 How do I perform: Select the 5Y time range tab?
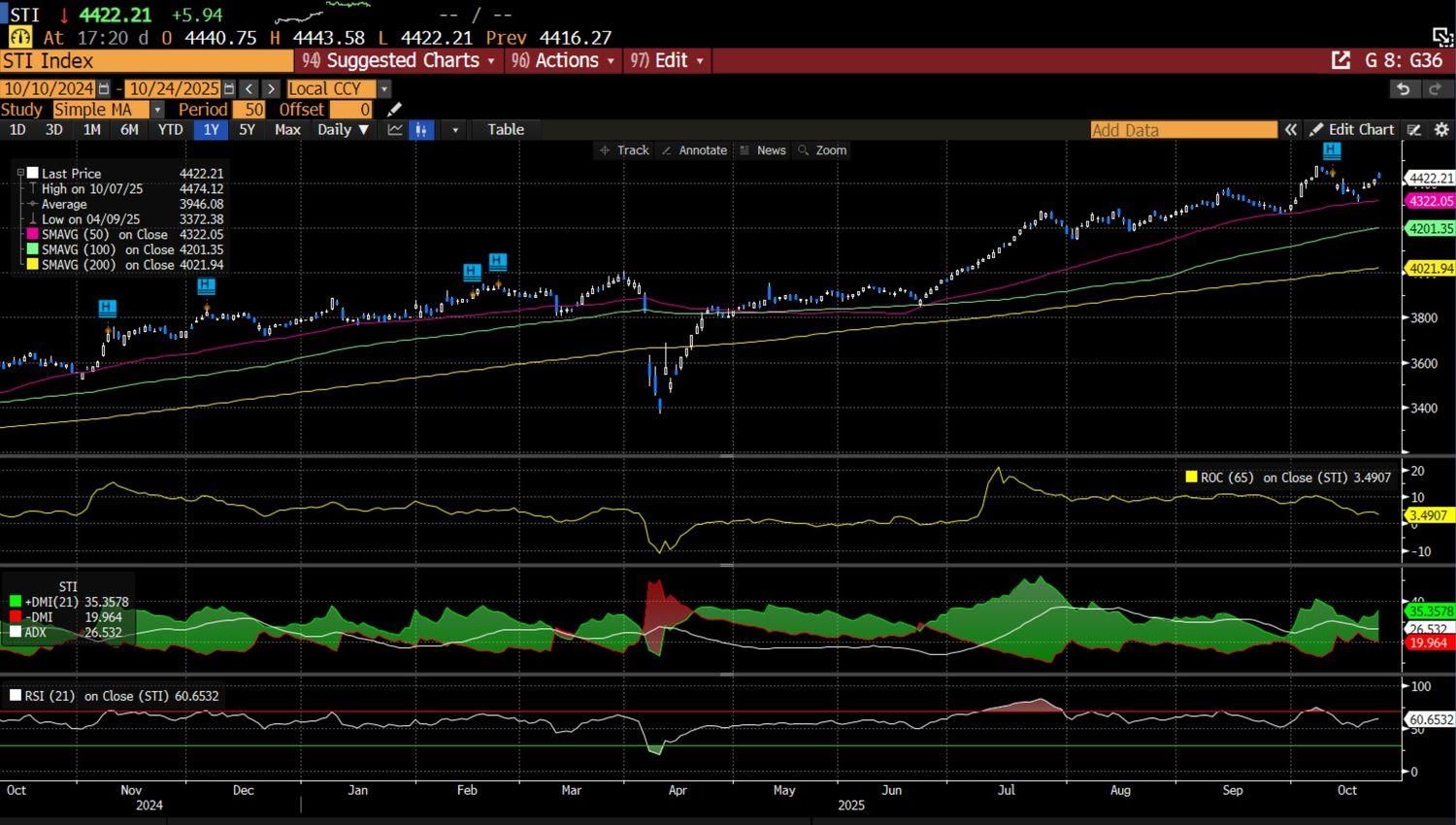tap(247, 129)
